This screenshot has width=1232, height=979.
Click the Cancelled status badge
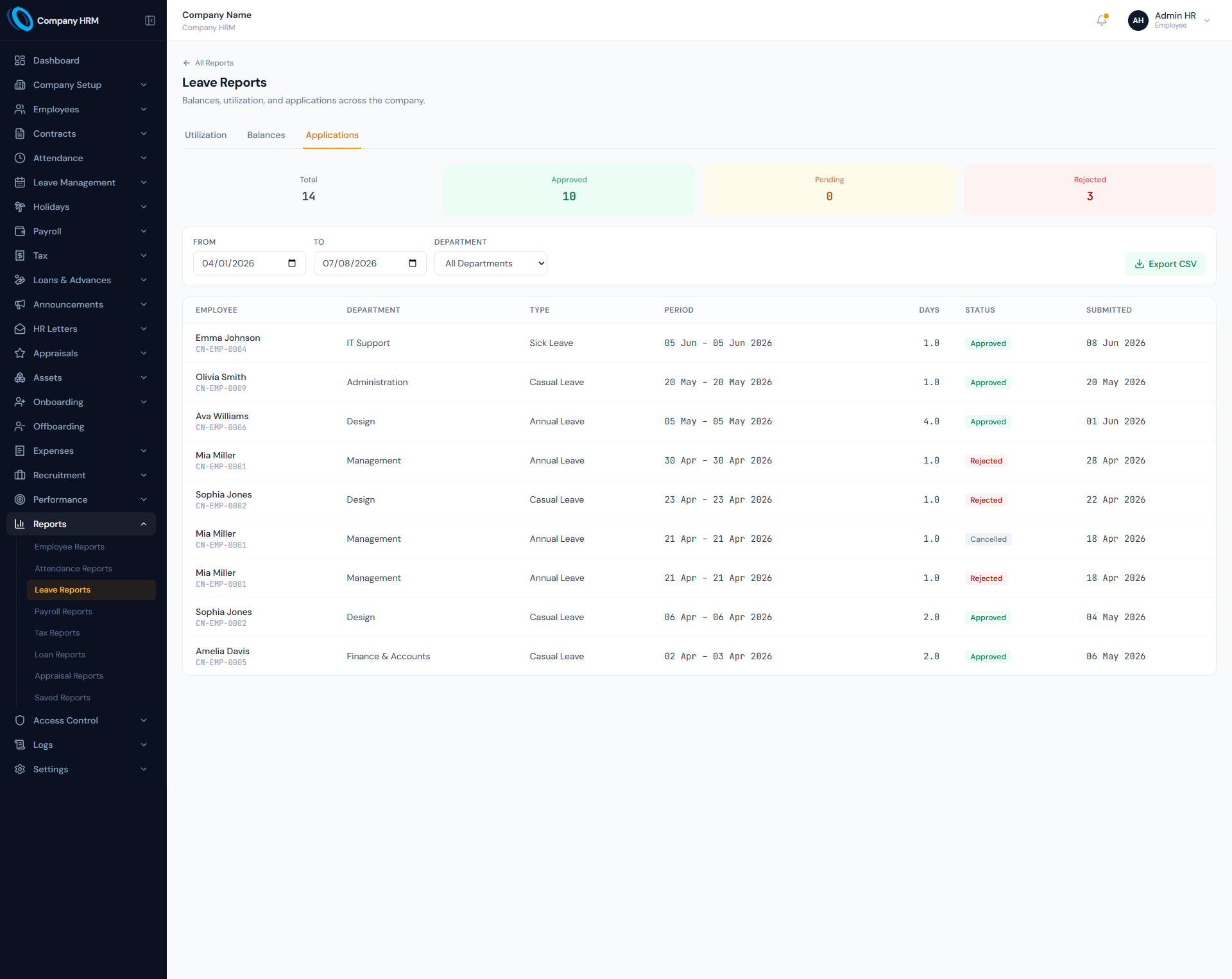point(988,539)
